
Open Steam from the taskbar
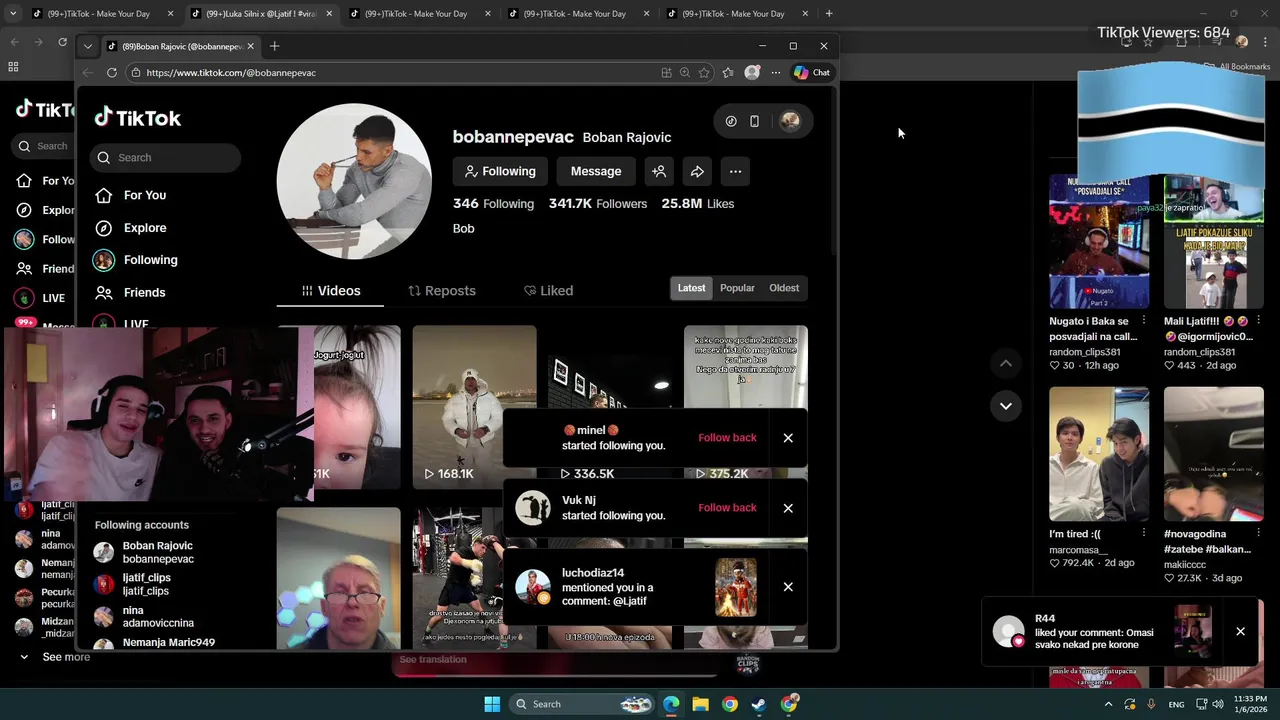coord(759,704)
